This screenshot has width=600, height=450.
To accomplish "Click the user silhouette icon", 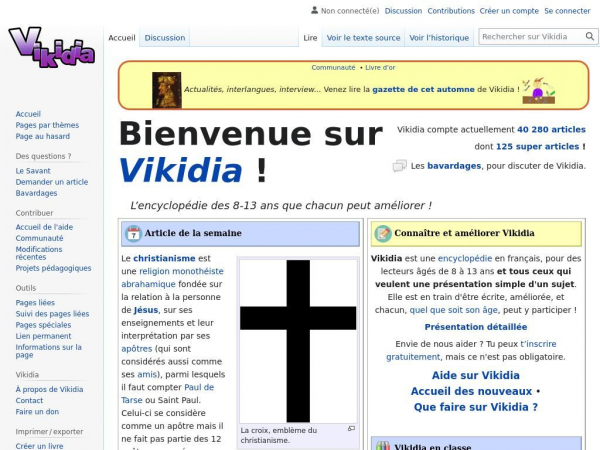I will point(315,10).
